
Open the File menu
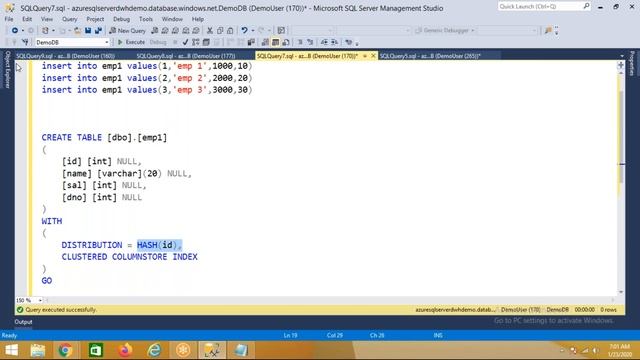point(9,19)
